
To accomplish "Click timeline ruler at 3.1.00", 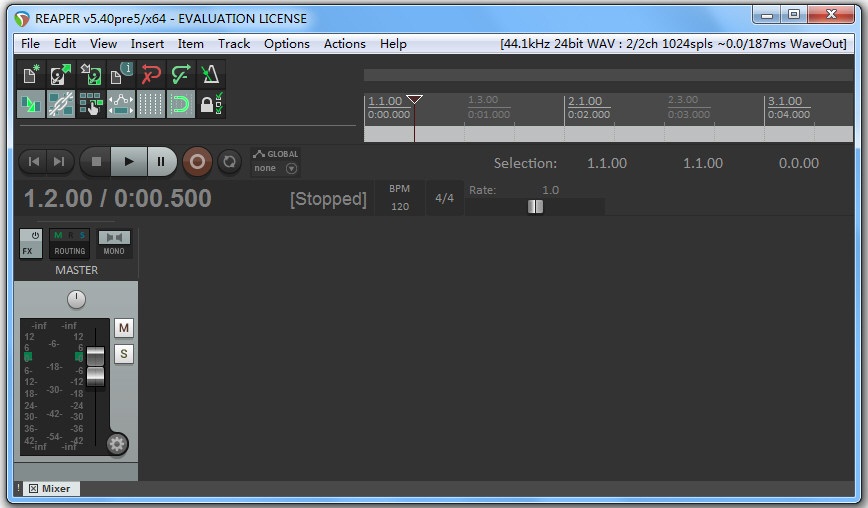I will pyautogui.click(x=785, y=101).
